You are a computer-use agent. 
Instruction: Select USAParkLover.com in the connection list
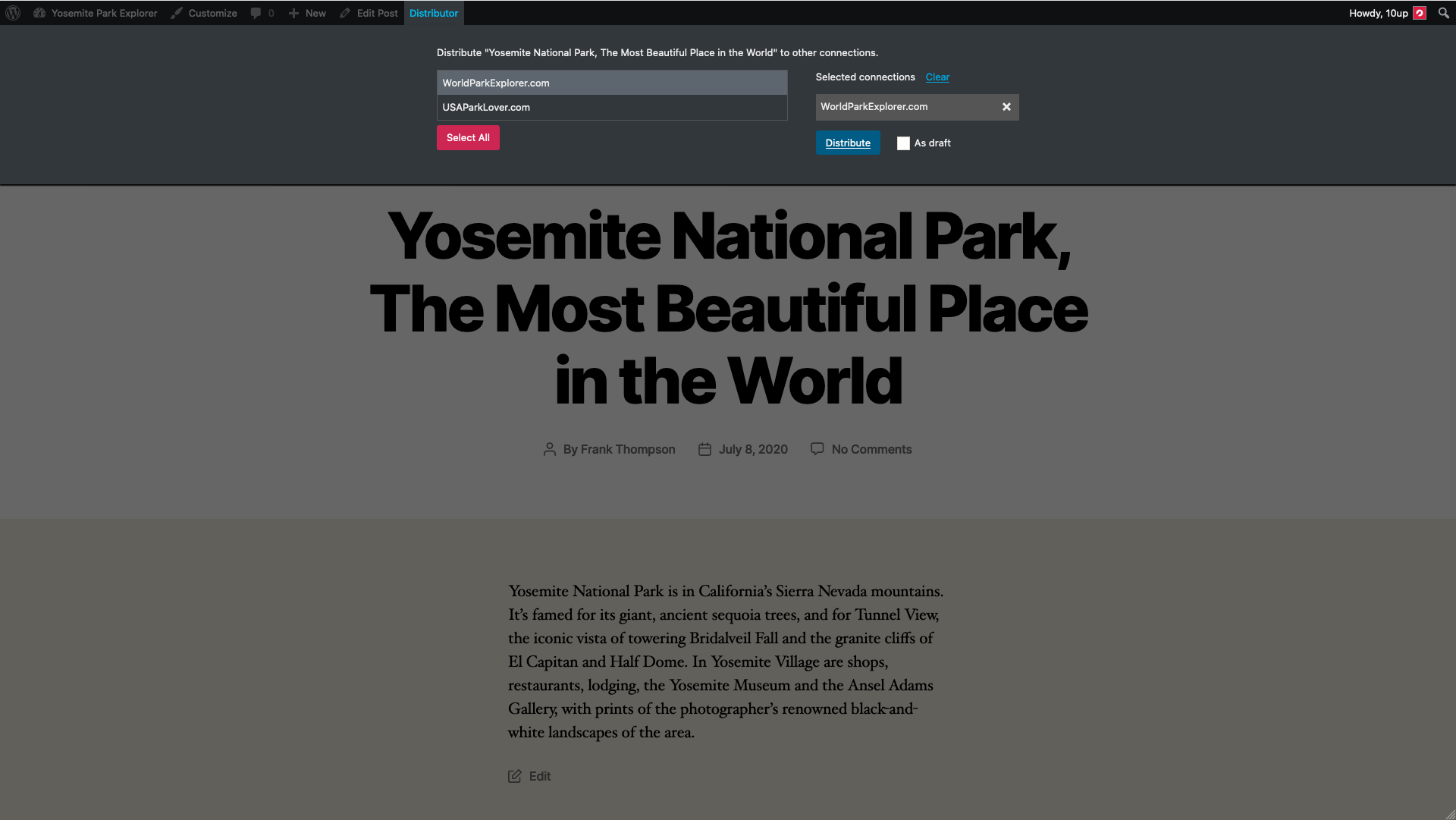[611, 107]
